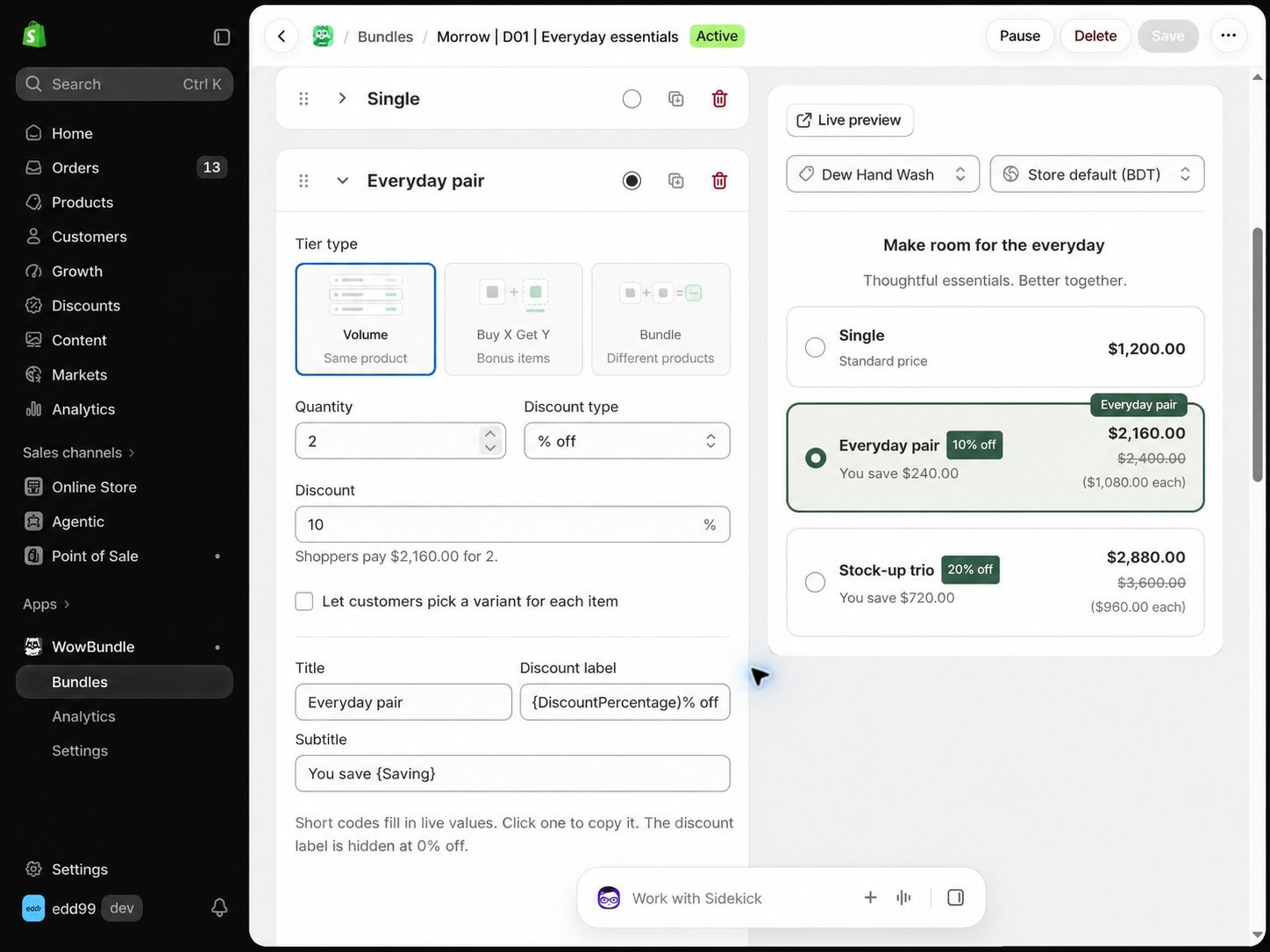
Task: Expand the Single tier section
Action: [x=342, y=98]
